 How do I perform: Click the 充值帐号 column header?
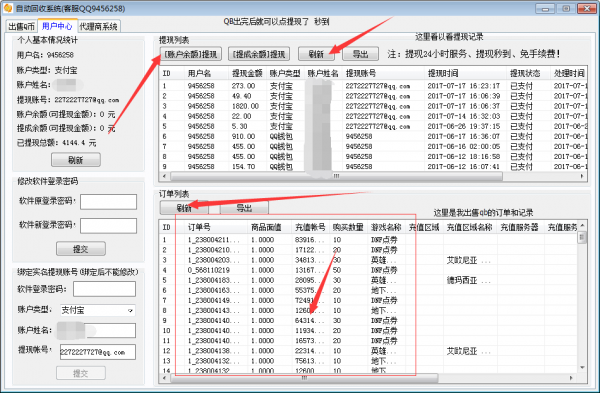click(x=310, y=227)
